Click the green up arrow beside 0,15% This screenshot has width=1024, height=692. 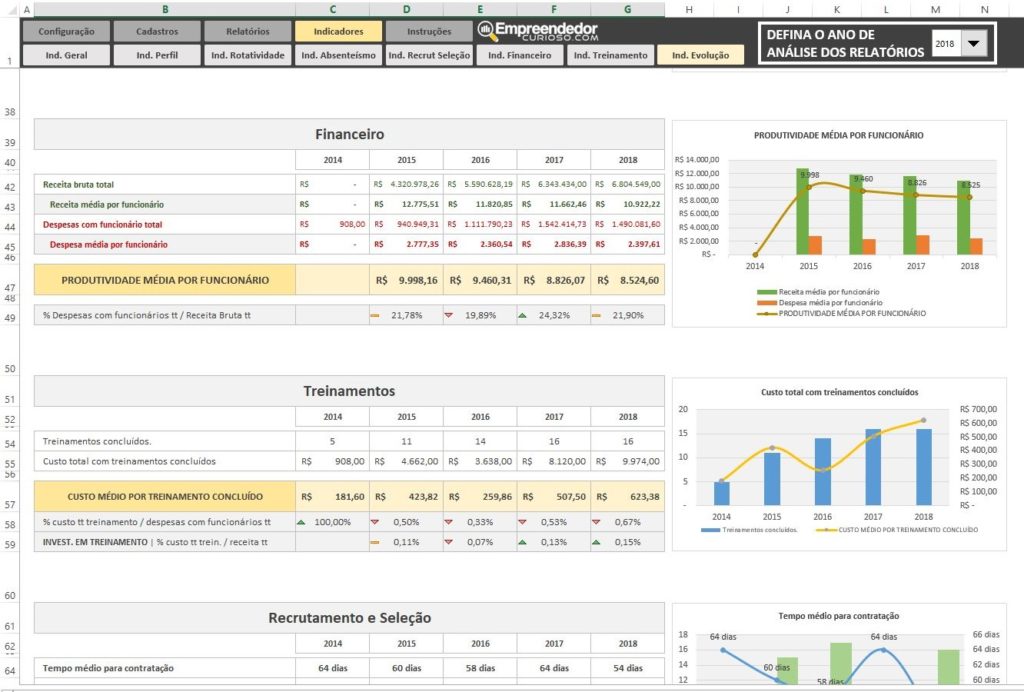597,542
